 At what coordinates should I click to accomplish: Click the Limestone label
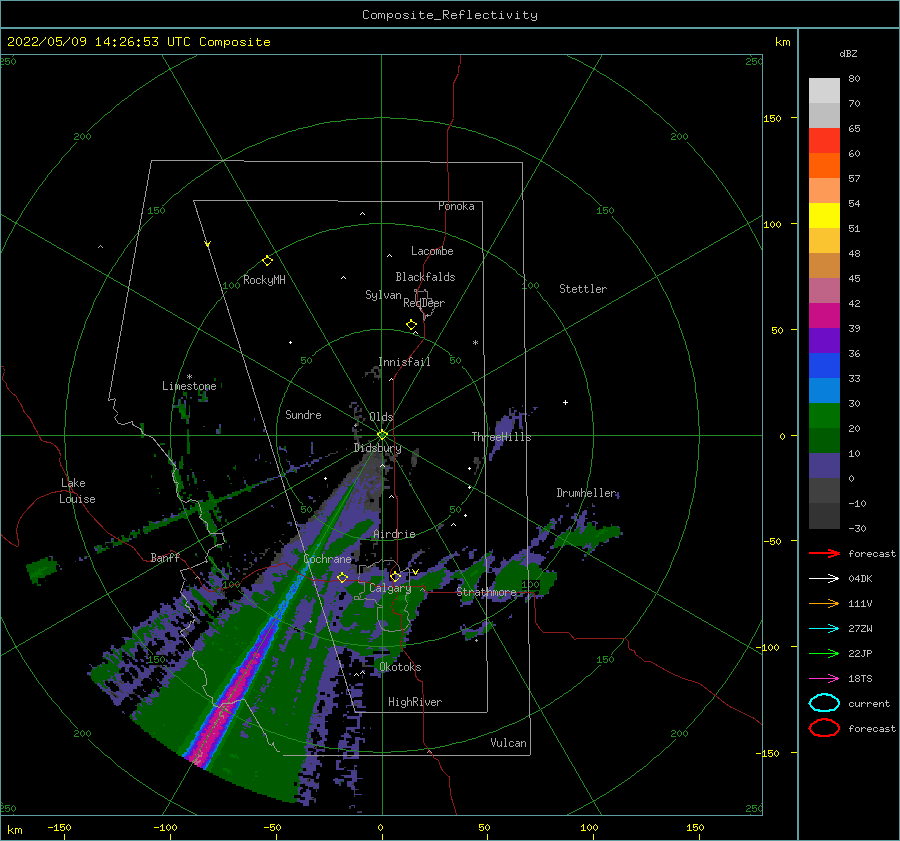pyautogui.click(x=189, y=386)
